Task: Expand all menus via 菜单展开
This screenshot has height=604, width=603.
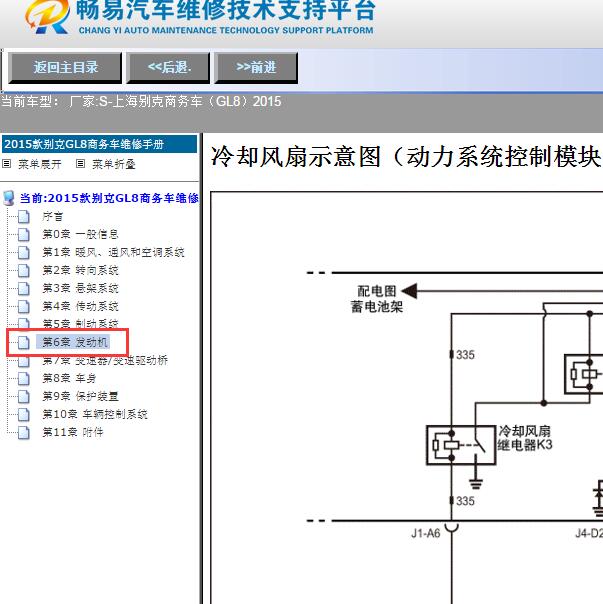Action: [x=40, y=164]
